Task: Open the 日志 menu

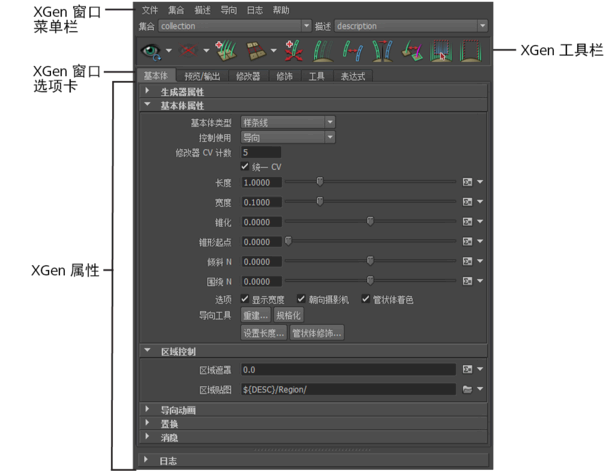Action: [x=255, y=10]
